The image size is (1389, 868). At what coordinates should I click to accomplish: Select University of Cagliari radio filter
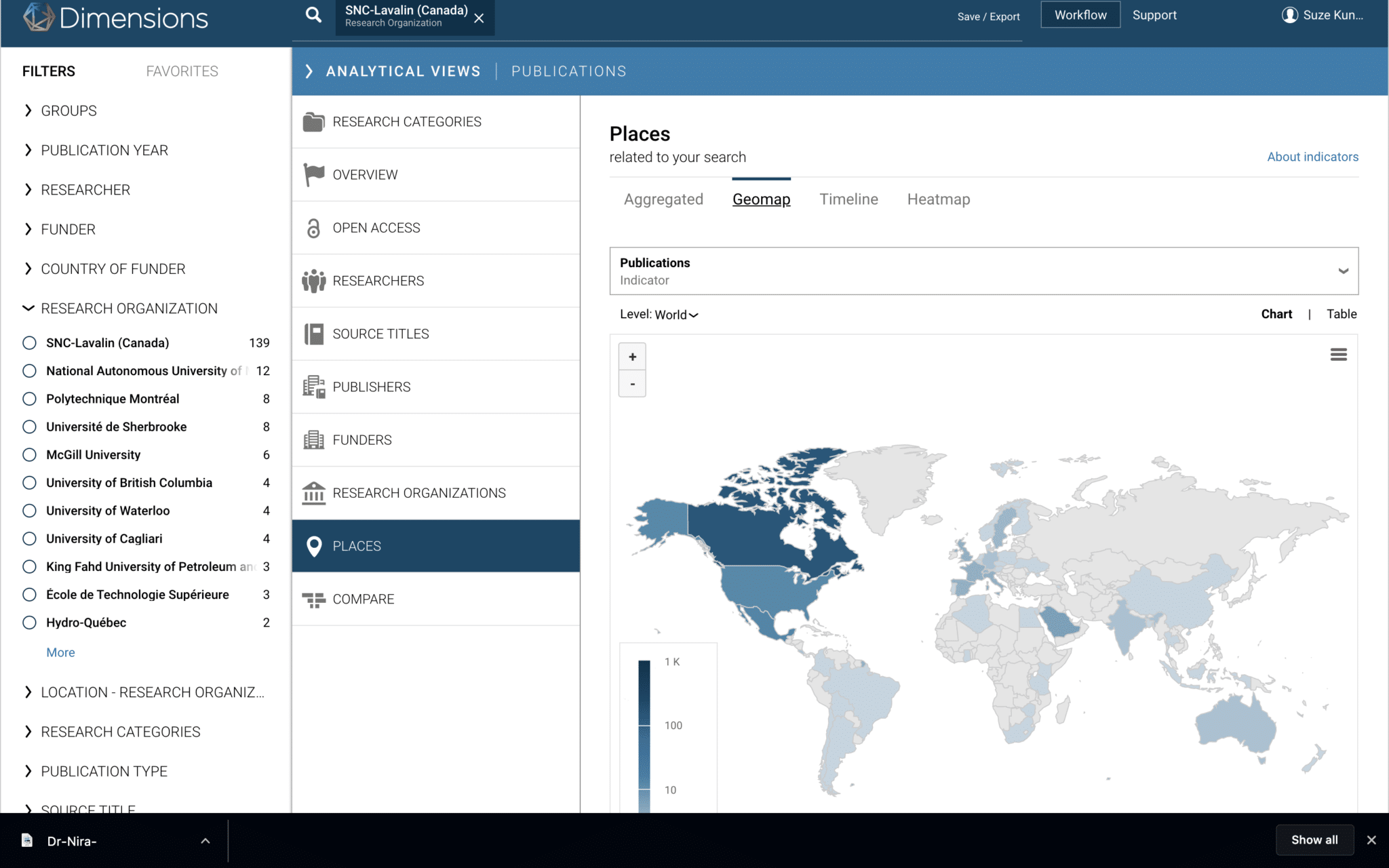(29, 538)
